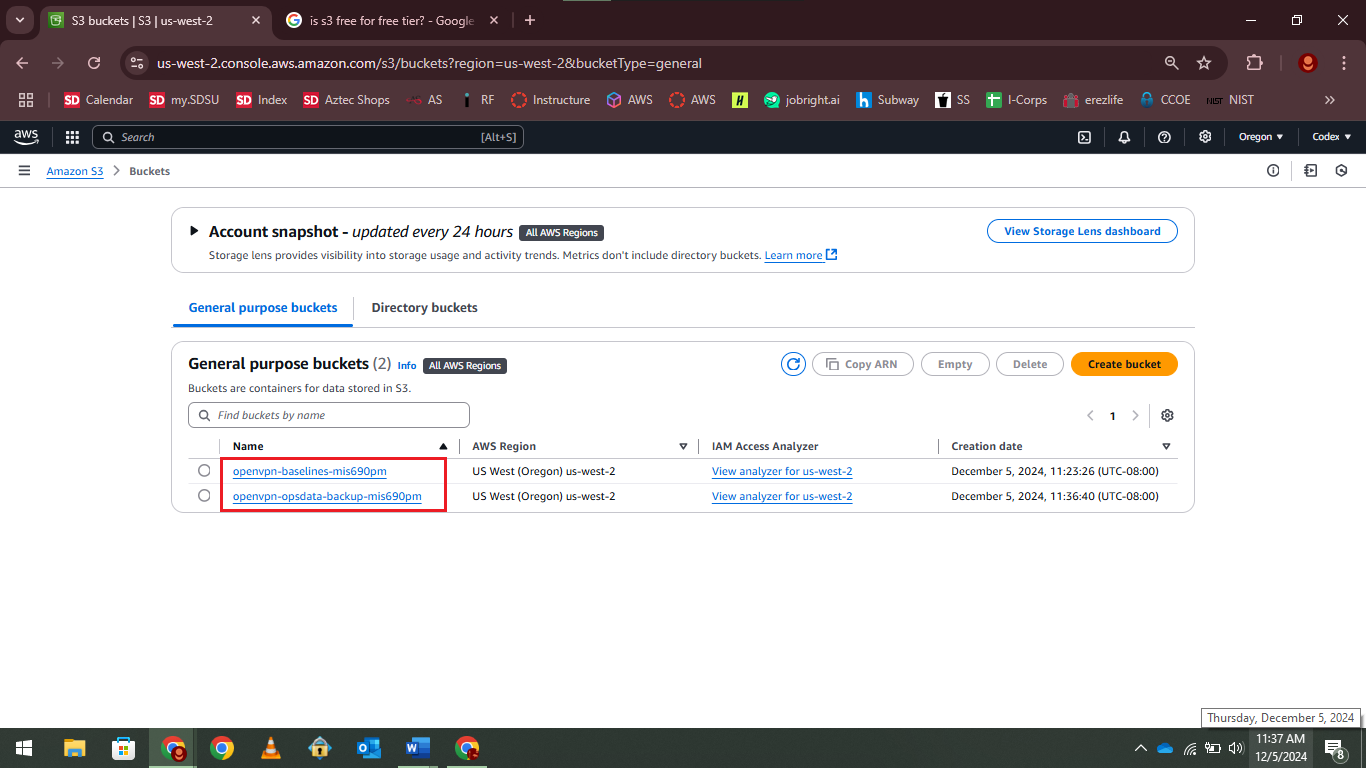Image resolution: width=1366 pixels, height=768 pixels.
Task: Refresh the general purpose buckets list
Action: click(793, 364)
